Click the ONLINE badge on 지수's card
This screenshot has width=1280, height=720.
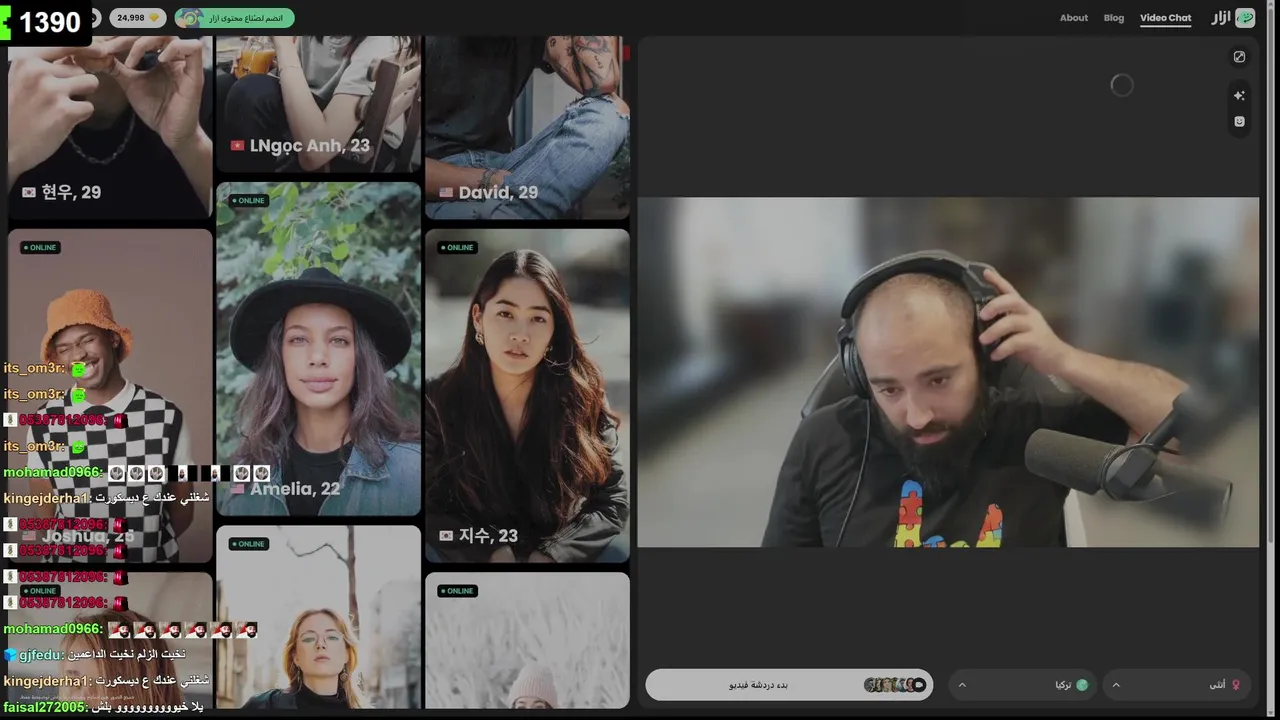pyautogui.click(x=457, y=247)
